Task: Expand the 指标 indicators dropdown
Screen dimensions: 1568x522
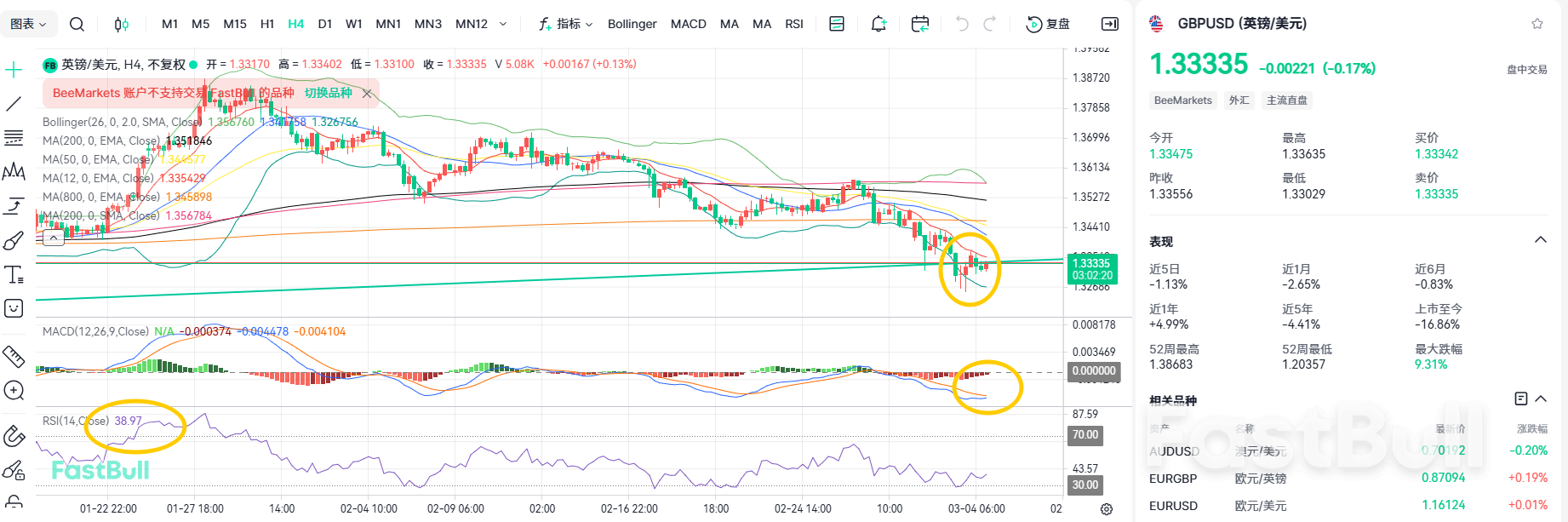Action: coord(566,24)
